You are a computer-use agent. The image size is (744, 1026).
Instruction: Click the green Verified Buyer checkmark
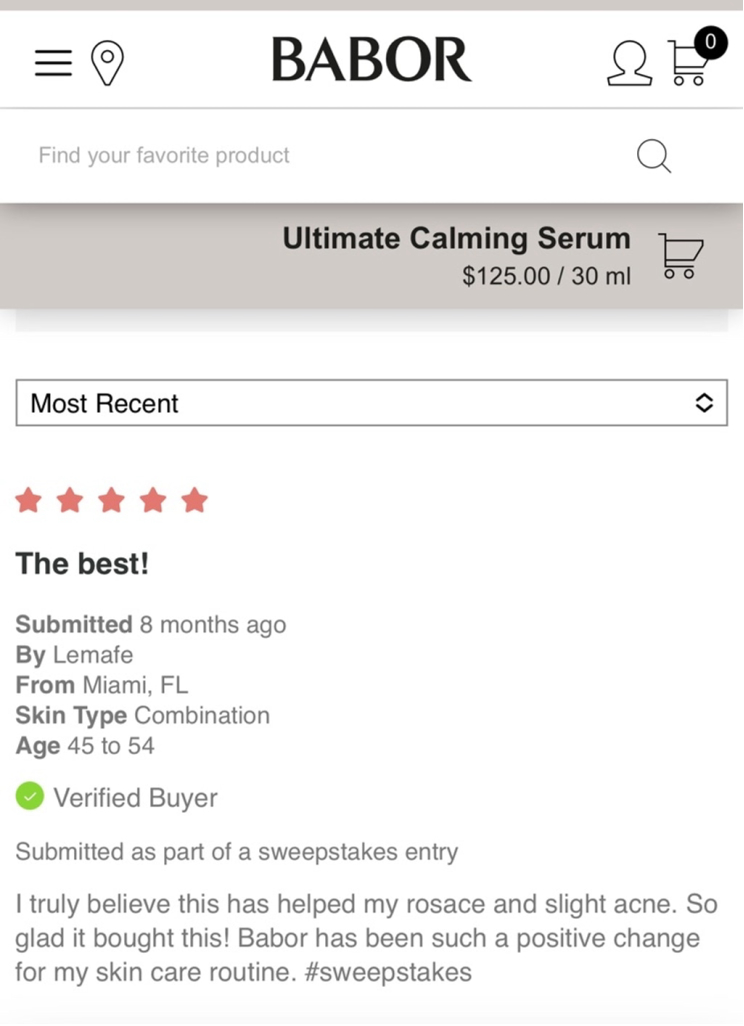tap(29, 796)
